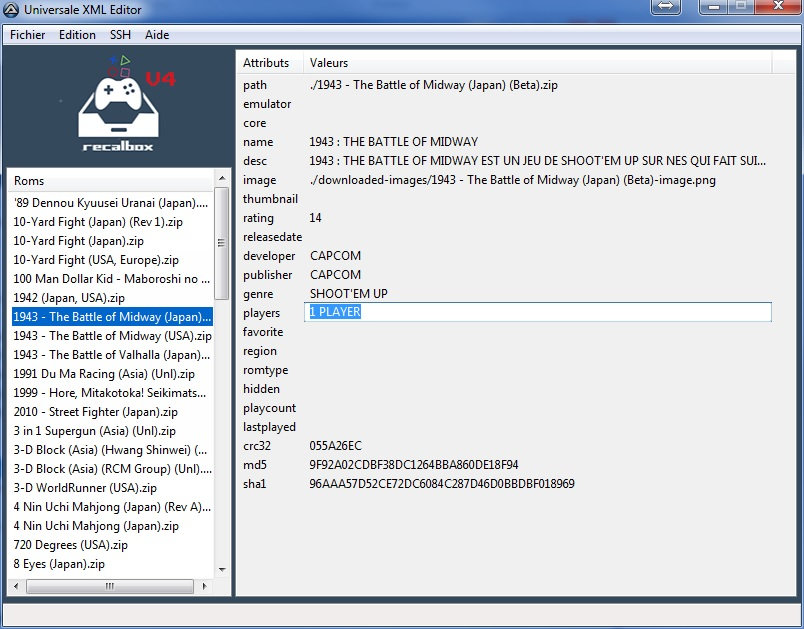The image size is (804, 629).
Task: Click the name value 1943 : THE BATTLE OF MIDWAY
Action: click(x=394, y=141)
